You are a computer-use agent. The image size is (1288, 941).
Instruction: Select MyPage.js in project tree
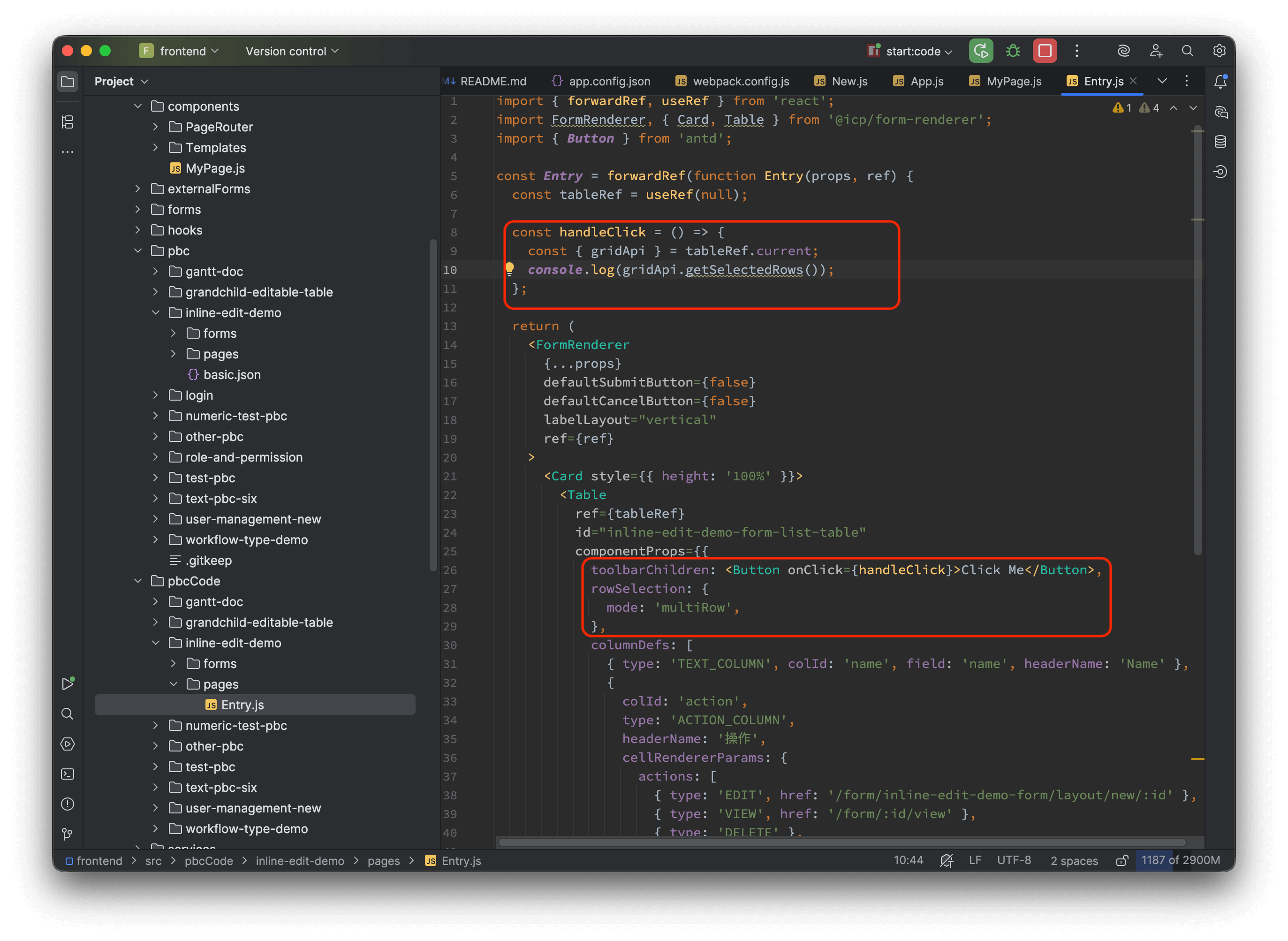(207, 168)
